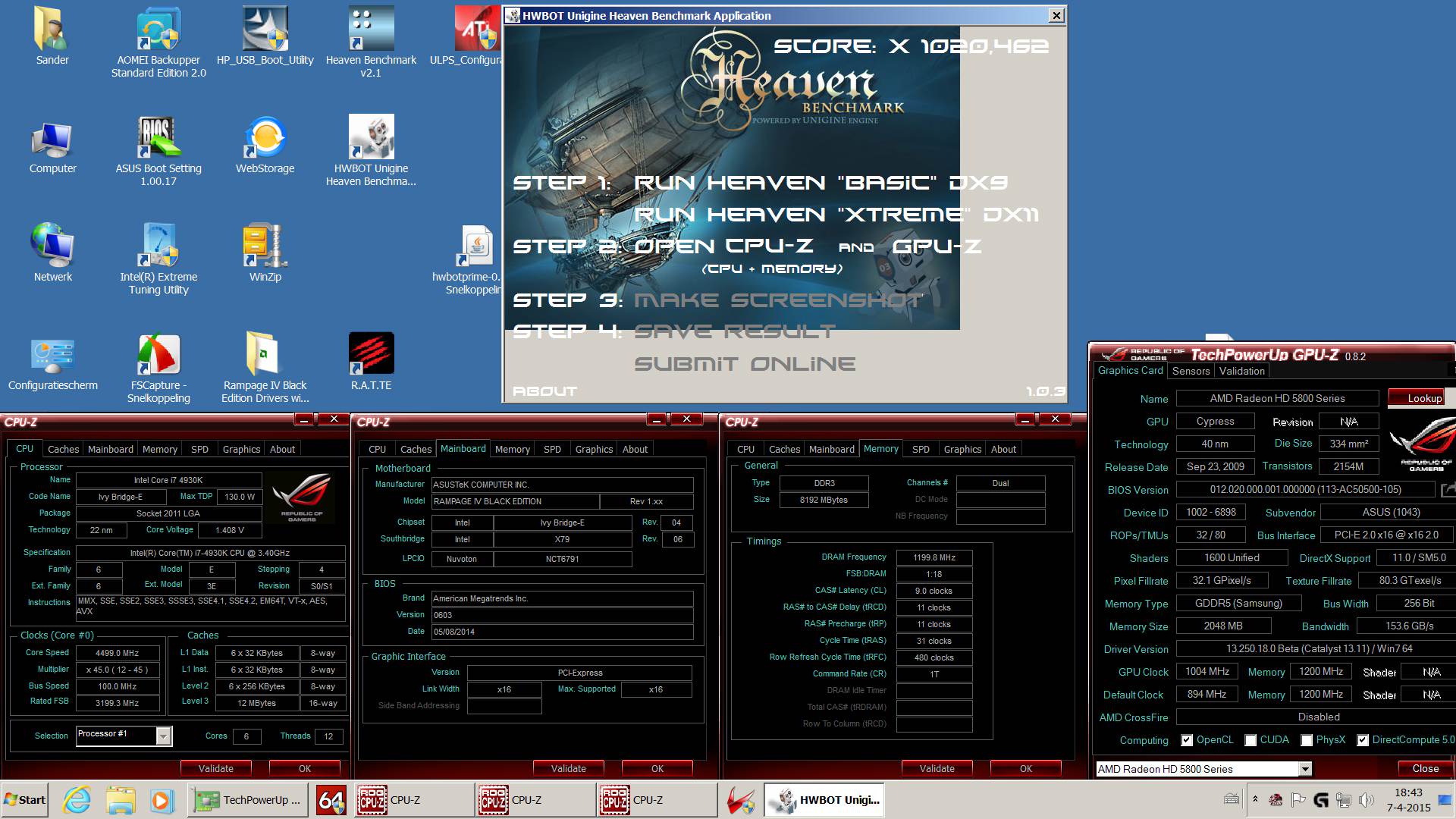Viewport: 1456px width, 819px height.
Task: Launch Windows Media Player from taskbar
Action: click(x=161, y=800)
